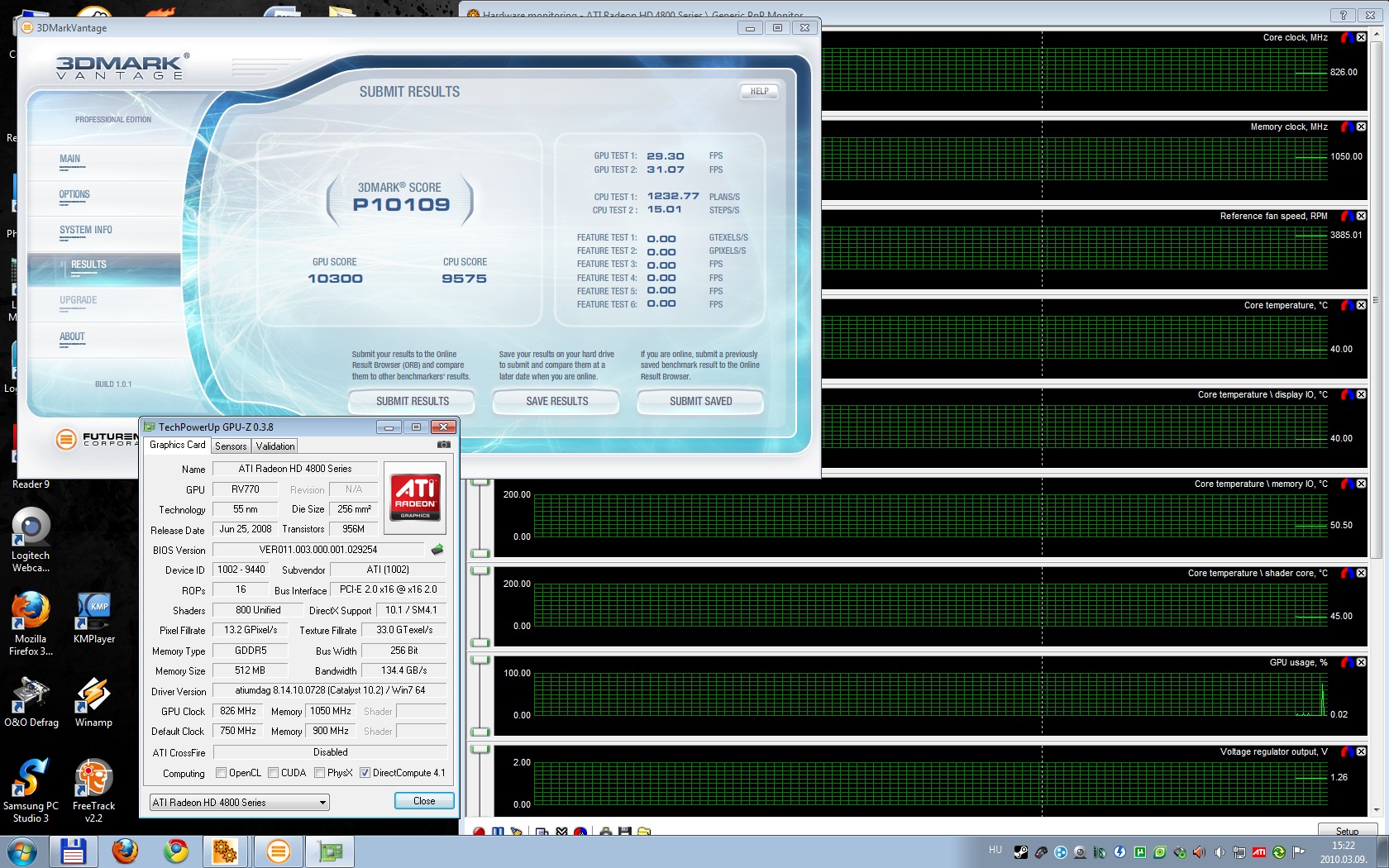Click upper slider handle of GPU usage graph
This screenshot has width=1389, height=868.
pyautogui.click(x=480, y=661)
